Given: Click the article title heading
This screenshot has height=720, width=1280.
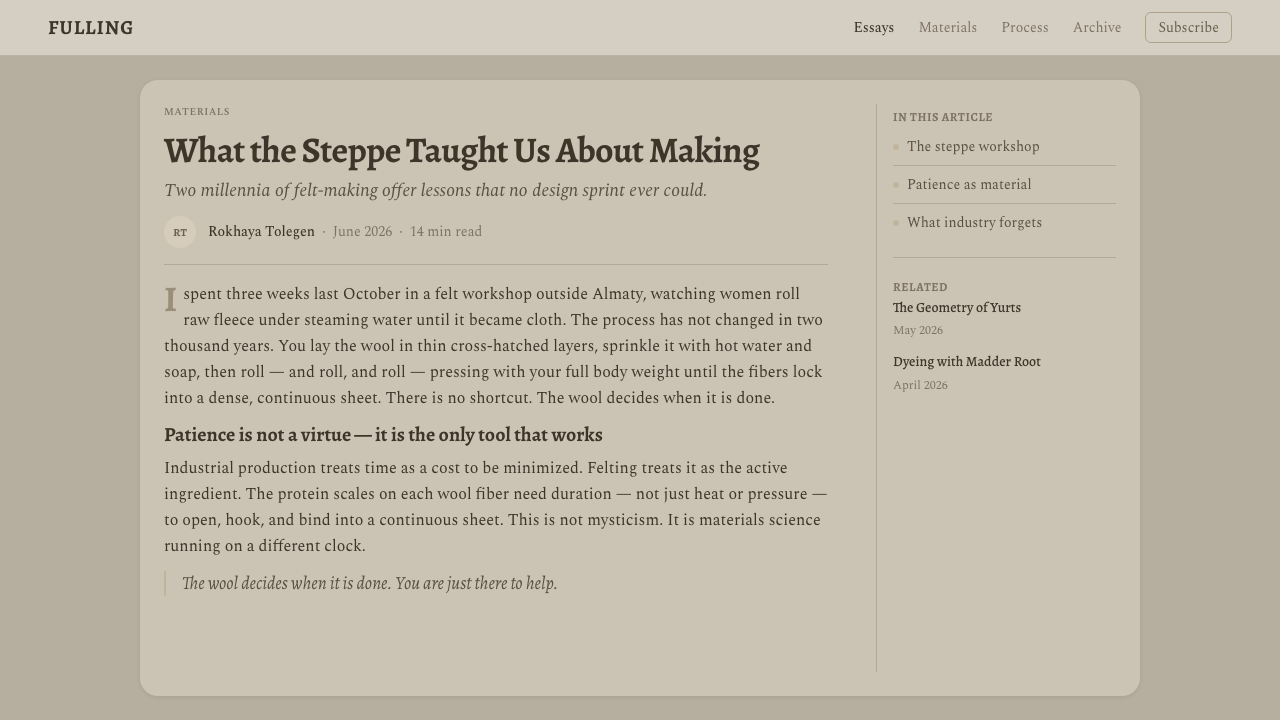Looking at the screenshot, I should click(x=462, y=151).
